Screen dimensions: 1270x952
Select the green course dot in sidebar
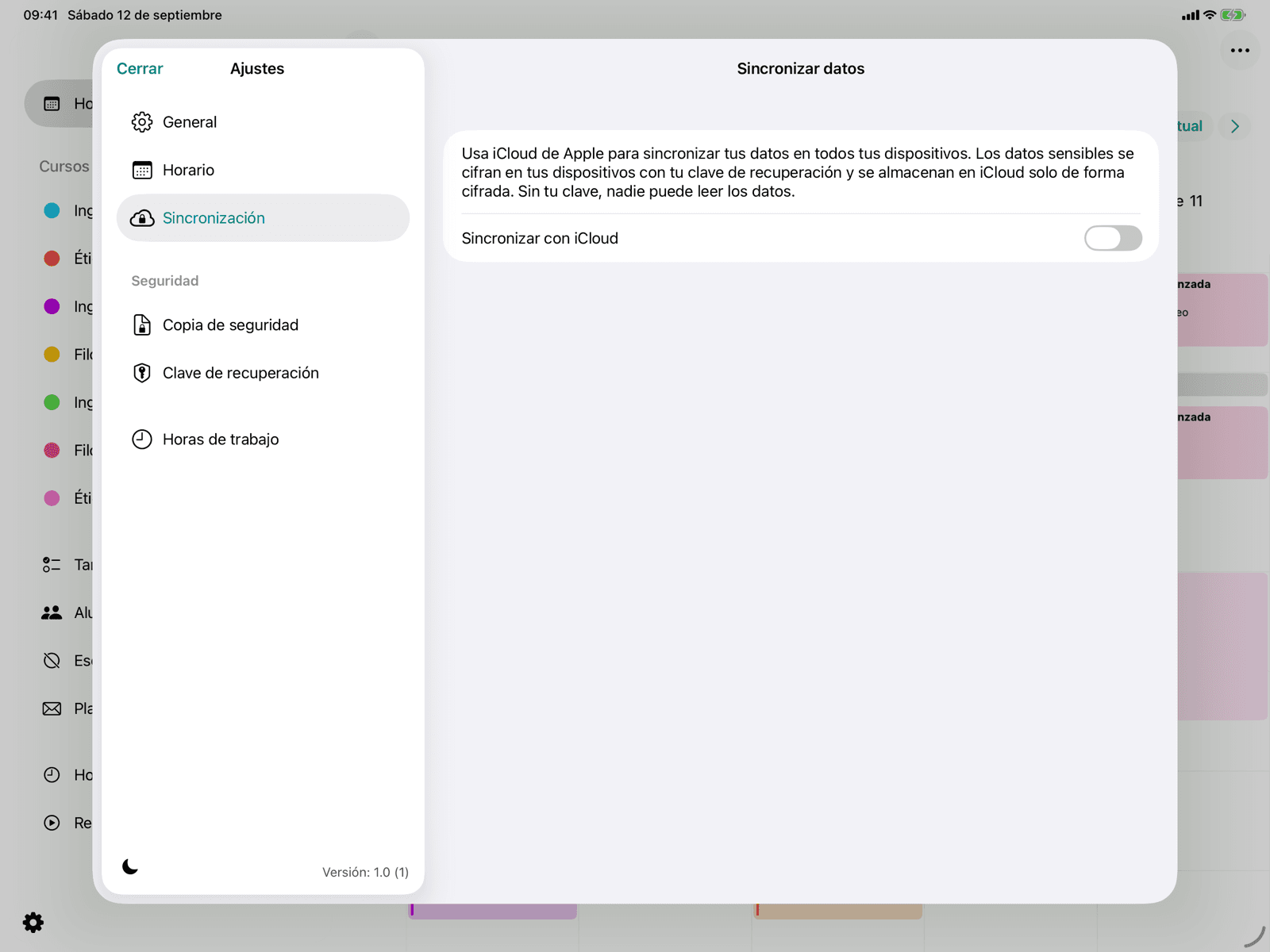52,402
